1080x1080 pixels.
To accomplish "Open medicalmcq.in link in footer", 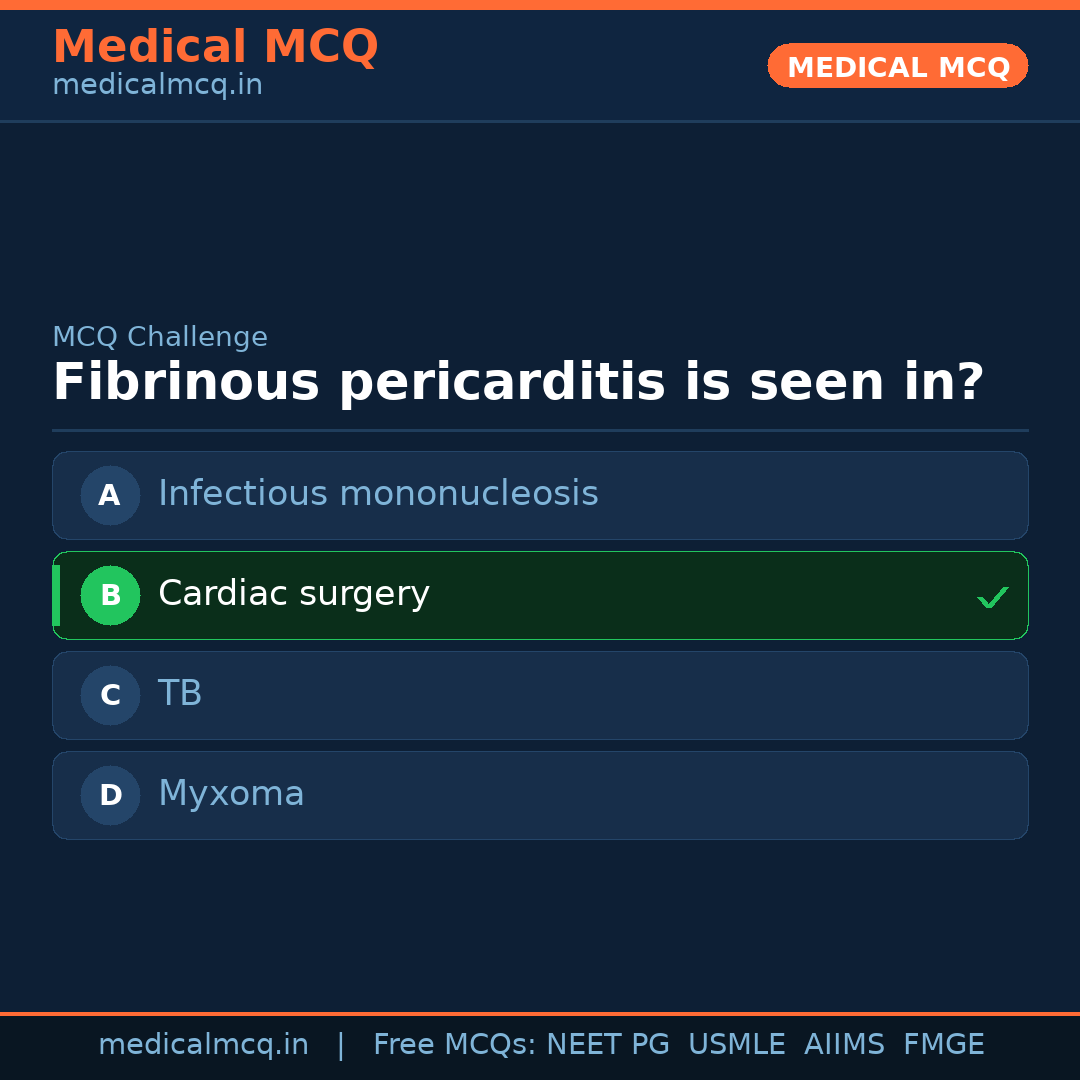I will pos(203,1045).
